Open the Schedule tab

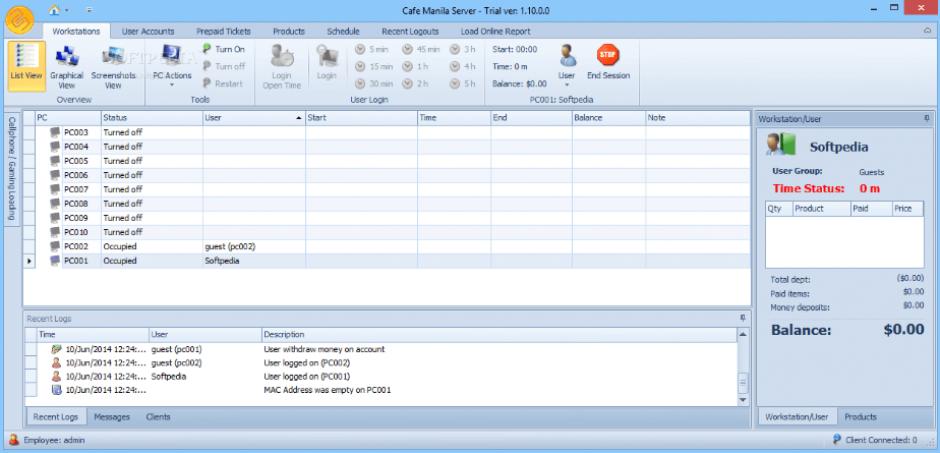click(x=343, y=31)
